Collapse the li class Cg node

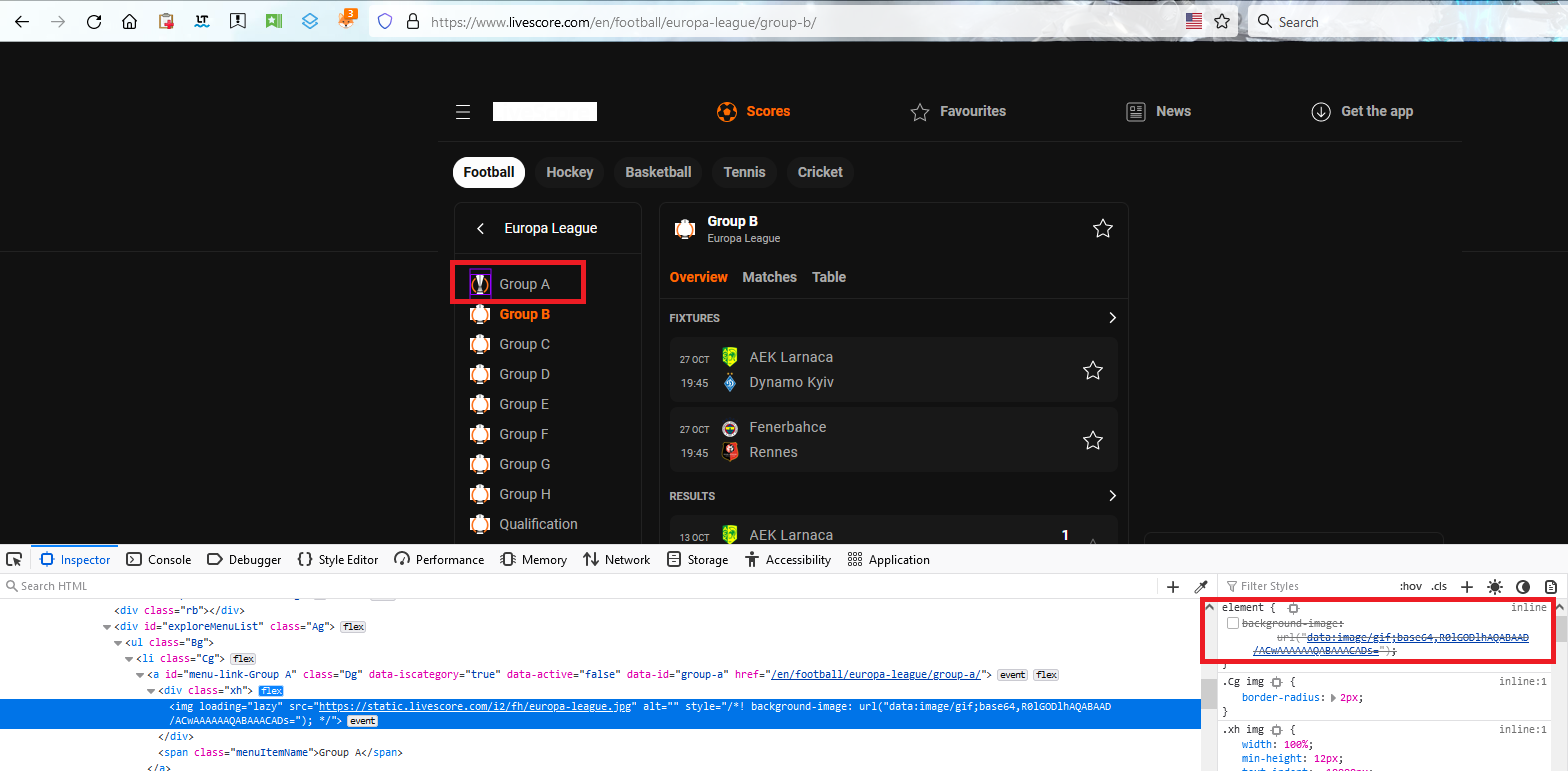(129, 659)
